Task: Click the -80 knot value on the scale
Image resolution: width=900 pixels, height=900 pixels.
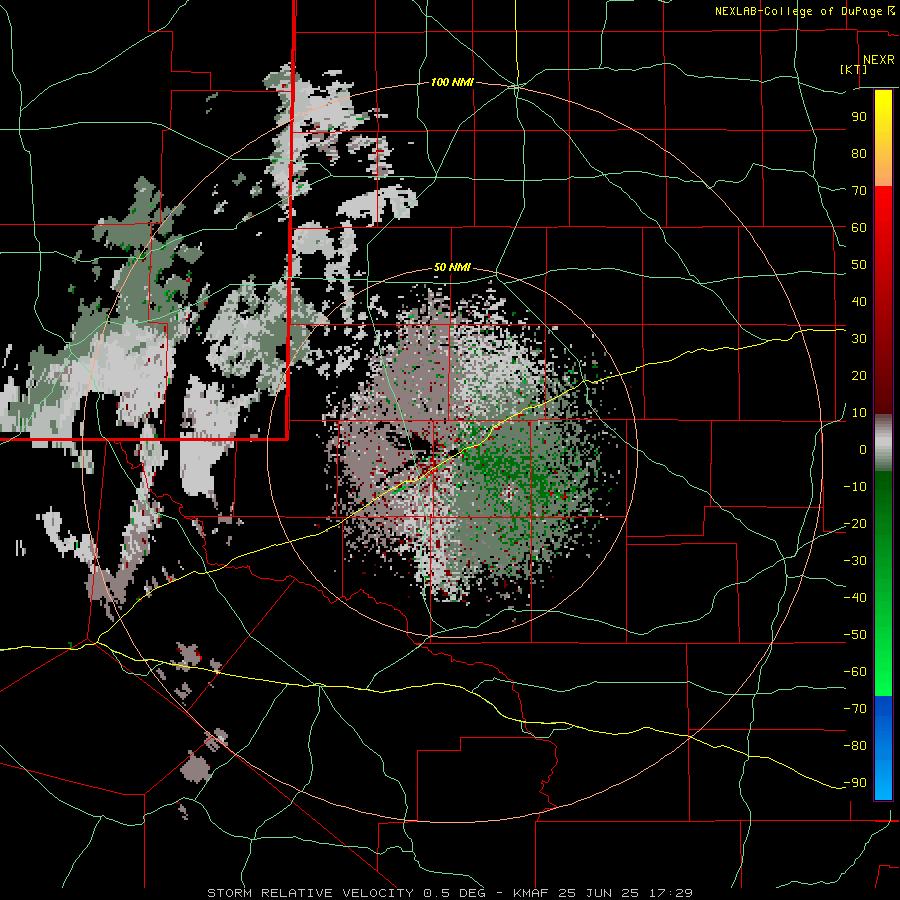Action: click(x=855, y=746)
